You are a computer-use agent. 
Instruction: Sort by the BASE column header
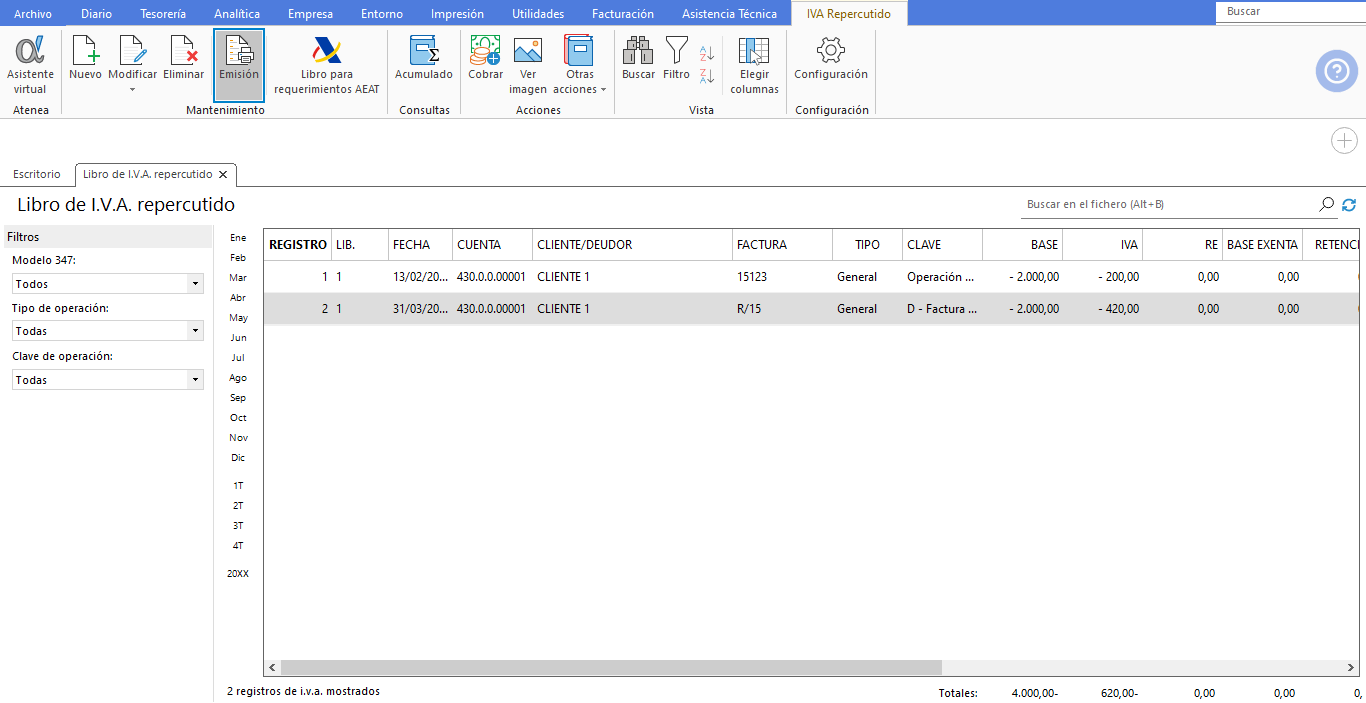tap(1022, 245)
